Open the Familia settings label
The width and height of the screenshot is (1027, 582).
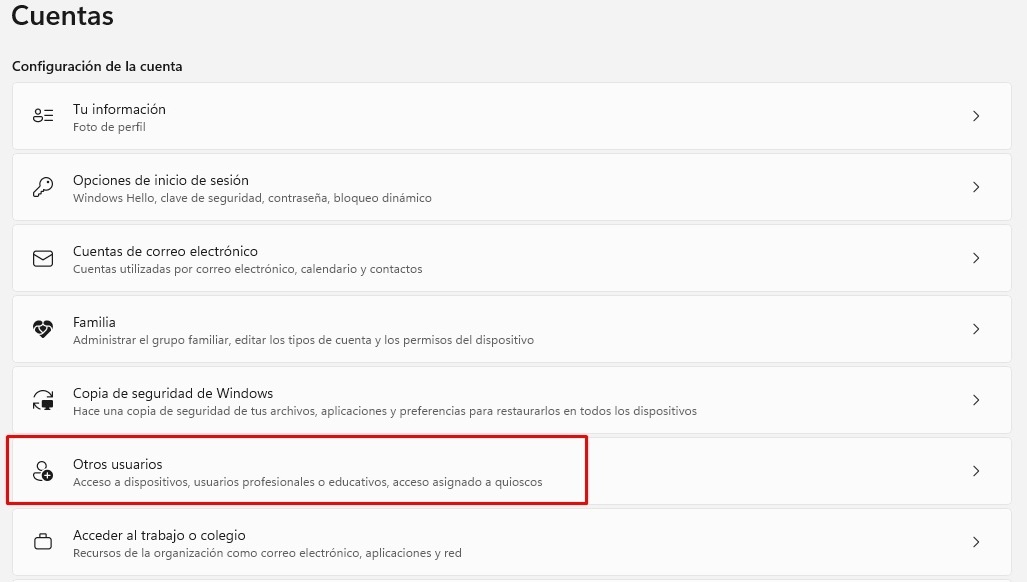click(x=94, y=322)
